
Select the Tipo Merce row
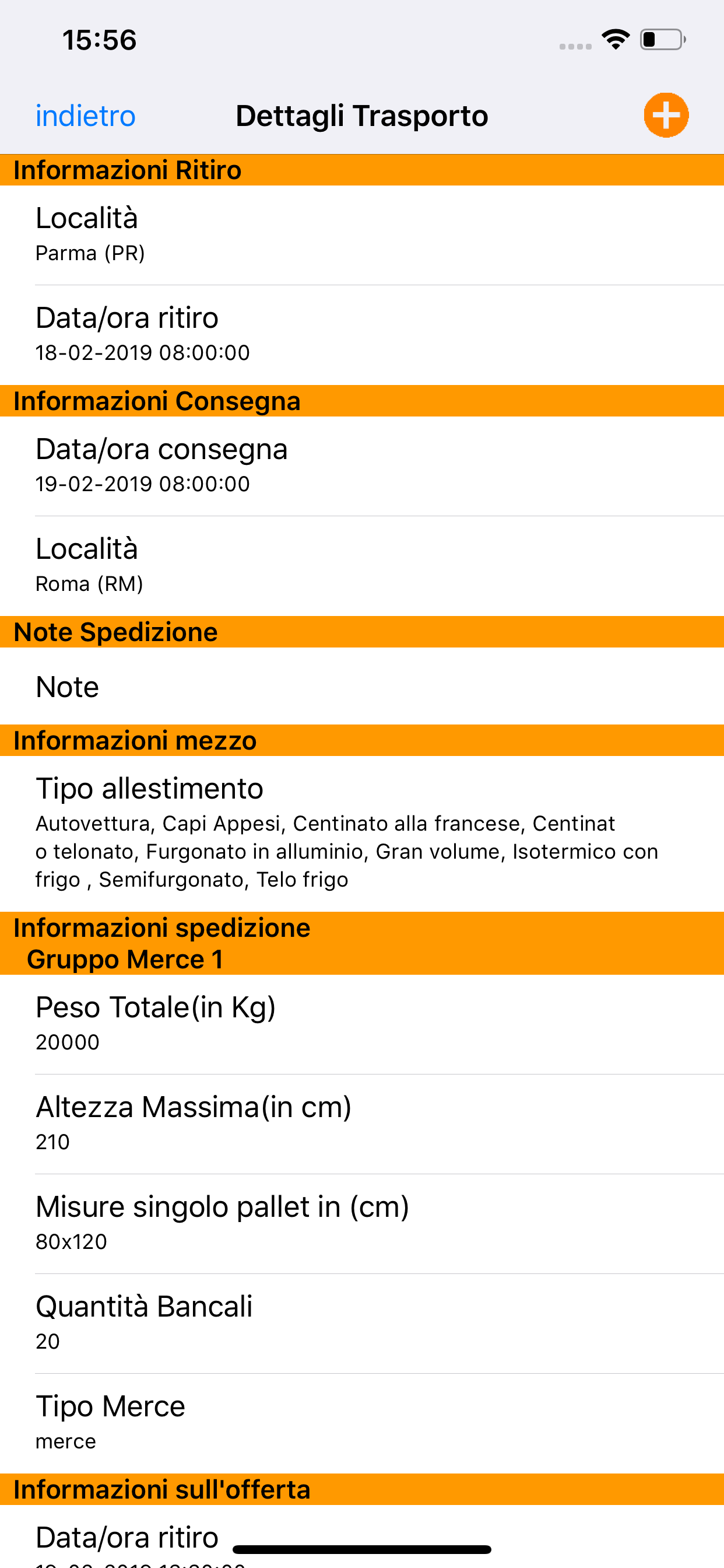click(x=362, y=1423)
